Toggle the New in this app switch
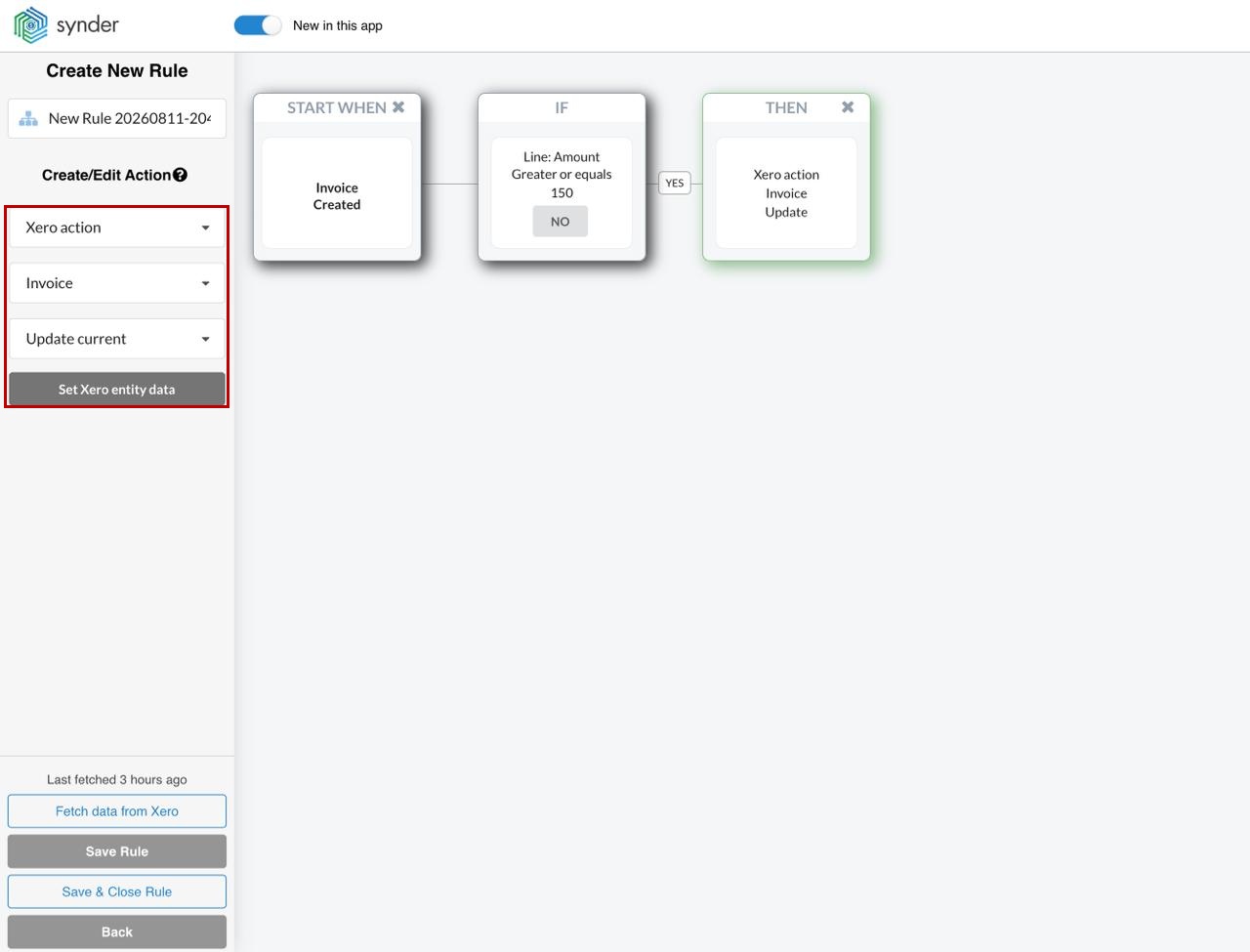1250x952 pixels. tap(258, 25)
